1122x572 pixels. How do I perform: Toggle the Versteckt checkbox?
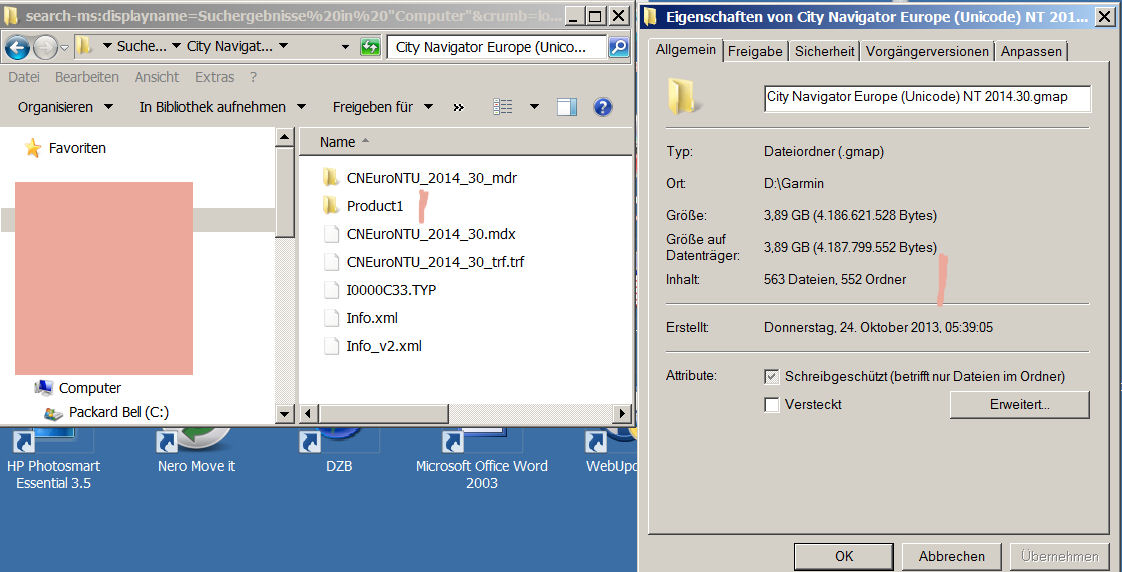(771, 405)
